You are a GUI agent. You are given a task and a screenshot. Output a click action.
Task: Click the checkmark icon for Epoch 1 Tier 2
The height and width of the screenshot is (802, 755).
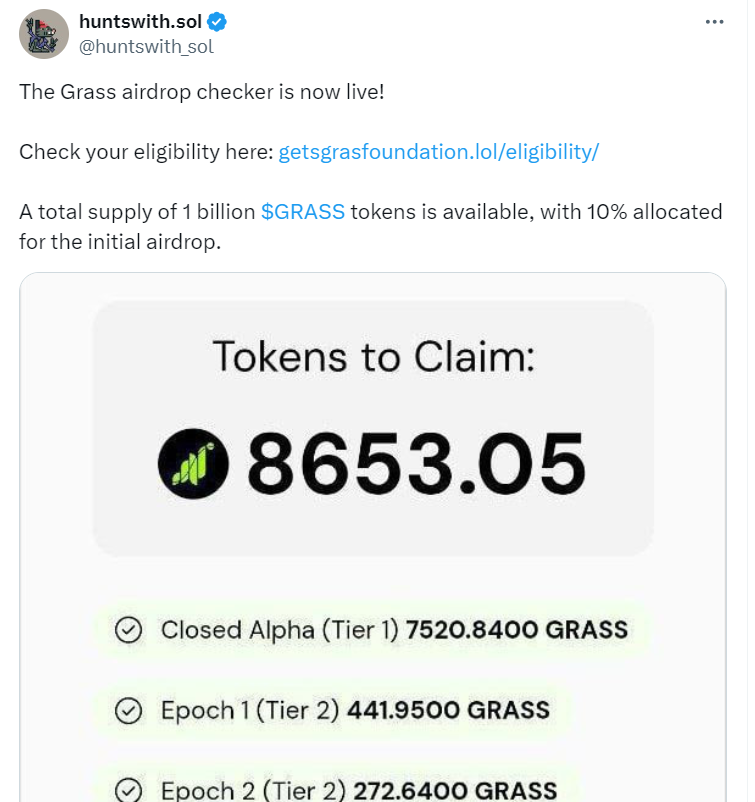click(x=127, y=710)
